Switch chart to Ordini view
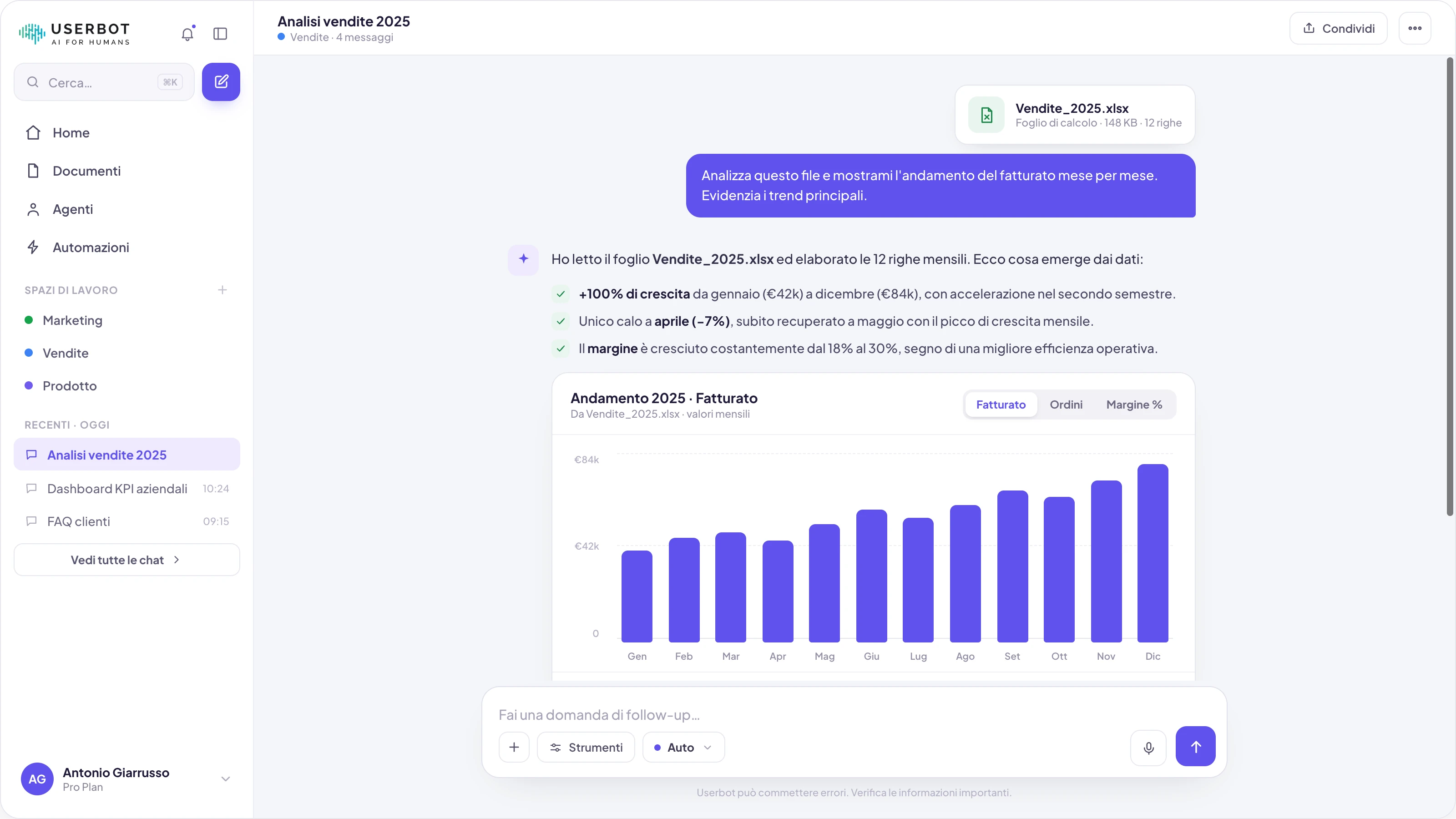1456x819 pixels. pyautogui.click(x=1066, y=404)
